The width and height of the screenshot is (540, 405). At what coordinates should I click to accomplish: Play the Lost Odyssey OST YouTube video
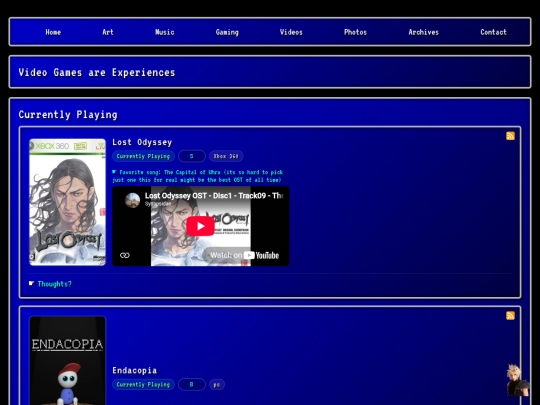[x=200, y=226]
